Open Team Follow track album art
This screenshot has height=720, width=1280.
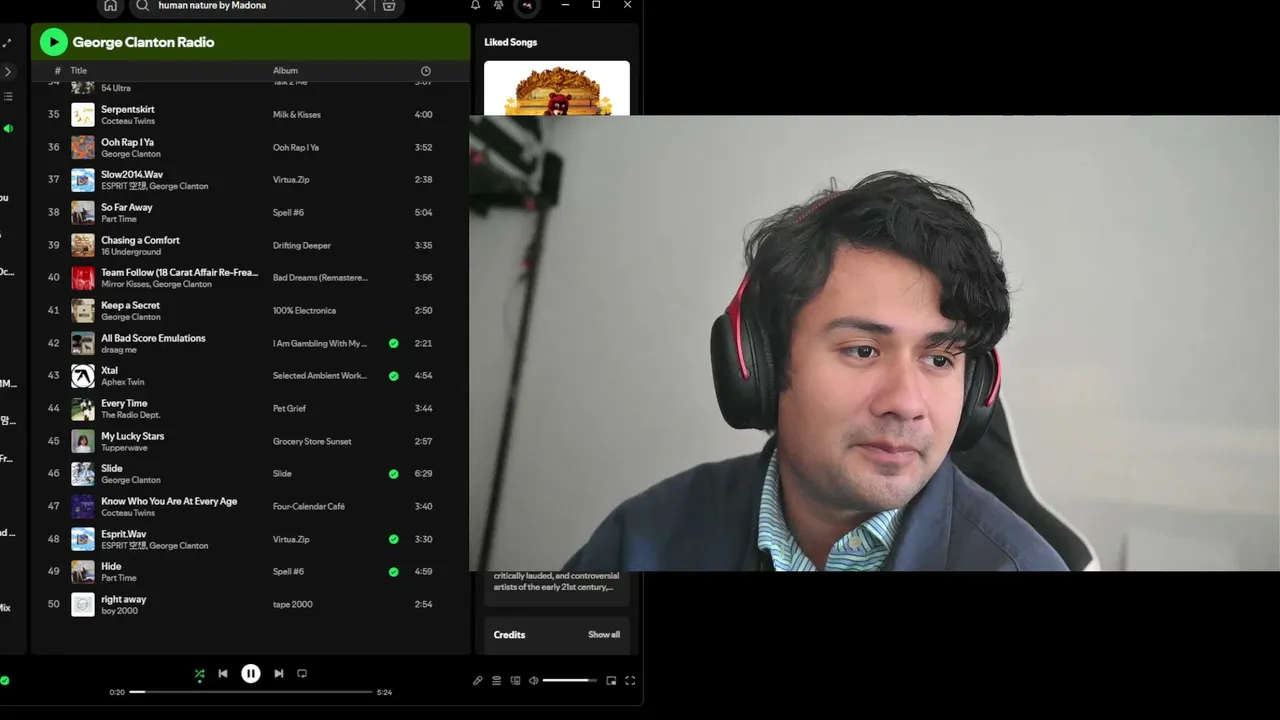coord(83,278)
